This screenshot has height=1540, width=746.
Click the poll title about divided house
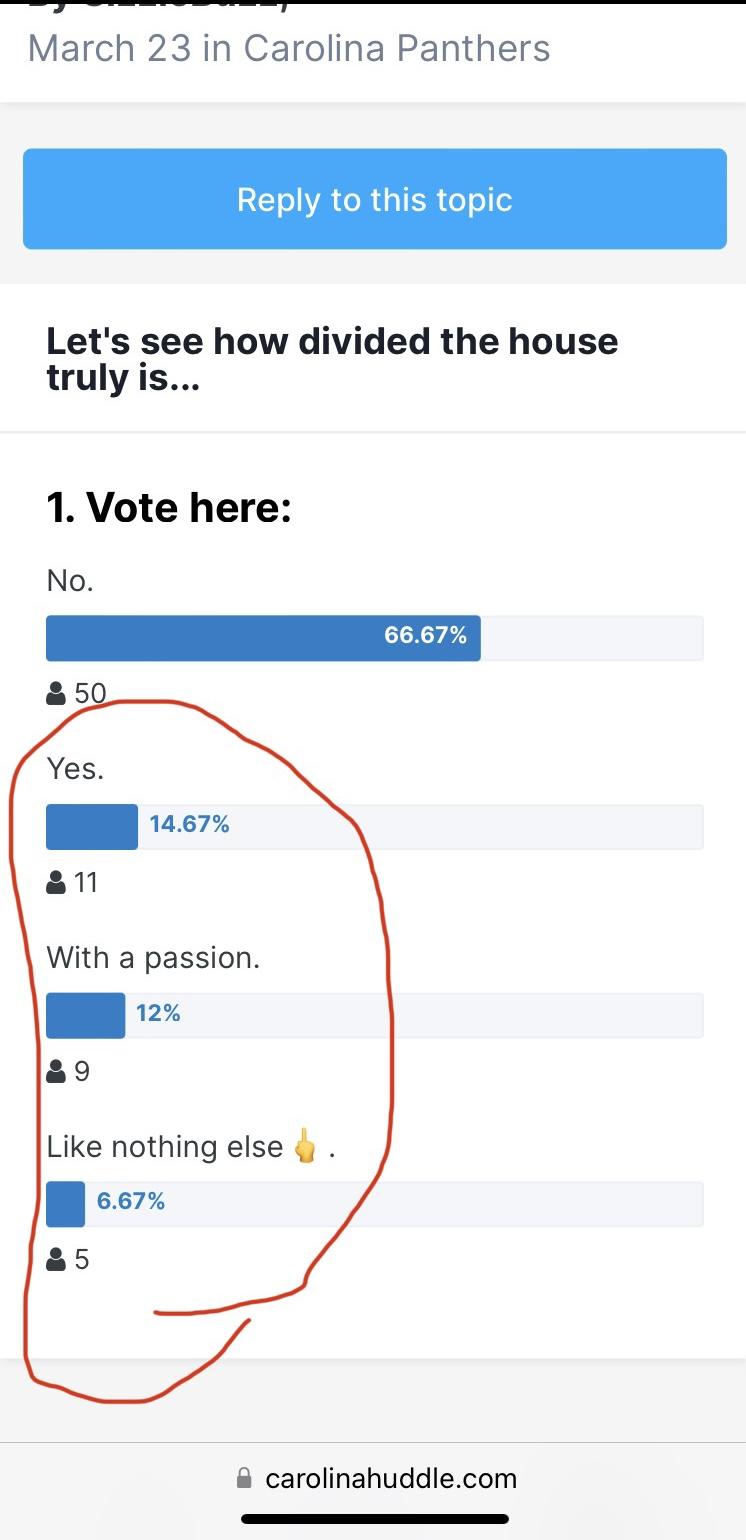[x=332, y=359]
